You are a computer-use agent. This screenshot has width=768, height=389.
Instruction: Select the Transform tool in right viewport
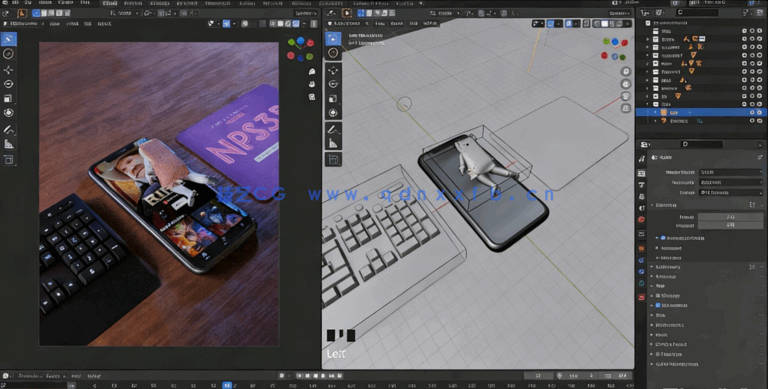[334, 113]
